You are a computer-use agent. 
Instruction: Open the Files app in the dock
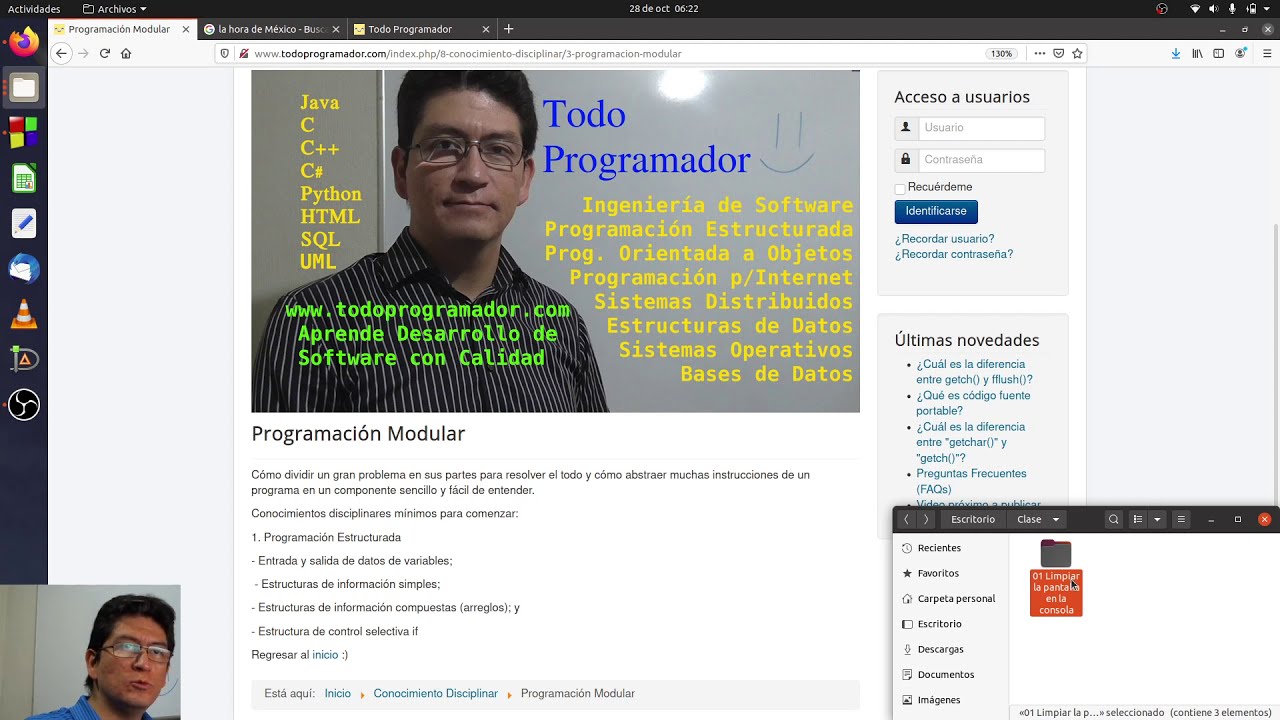[x=24, y=88]
